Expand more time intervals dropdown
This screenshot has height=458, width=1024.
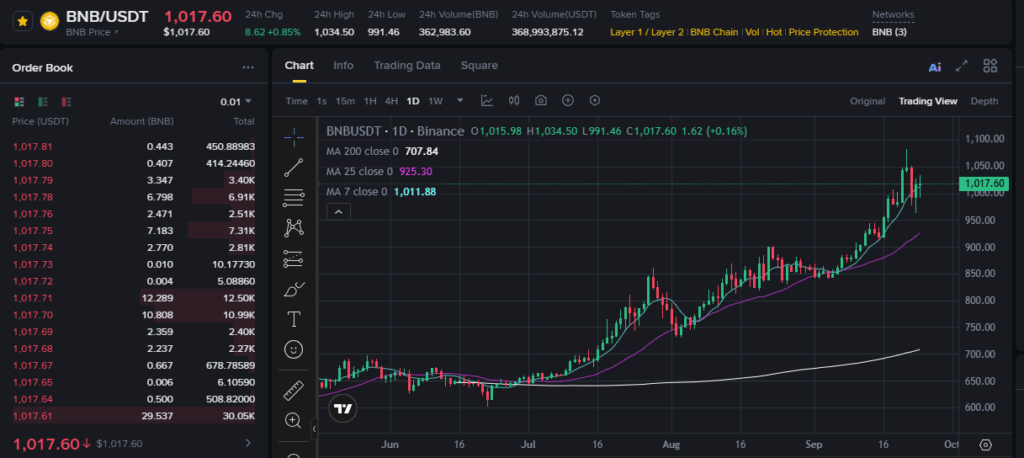click(x=460, y=101)
